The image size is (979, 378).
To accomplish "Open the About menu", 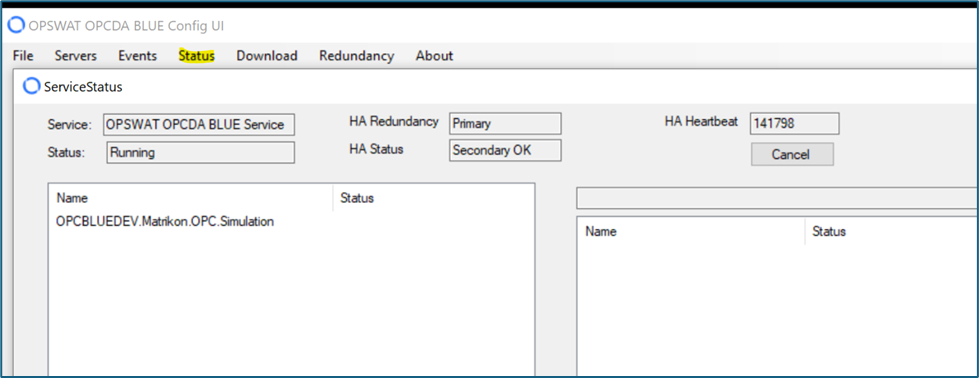I will point(434,56).
